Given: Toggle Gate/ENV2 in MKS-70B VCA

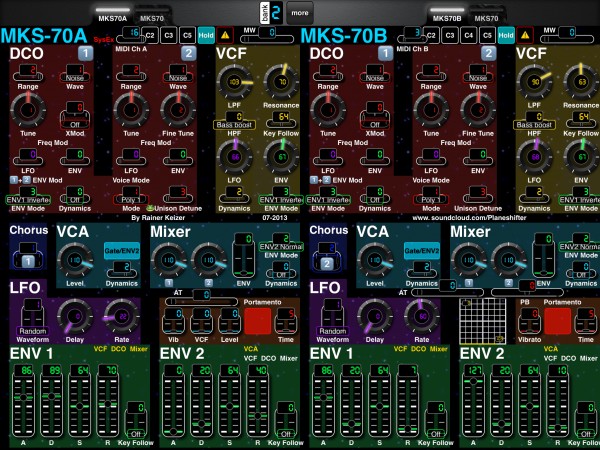Looking at the screenshot, I should [422, 251].
